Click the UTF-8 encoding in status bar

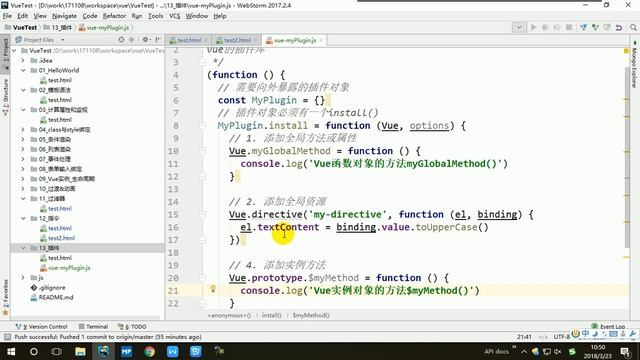point(562,337)
